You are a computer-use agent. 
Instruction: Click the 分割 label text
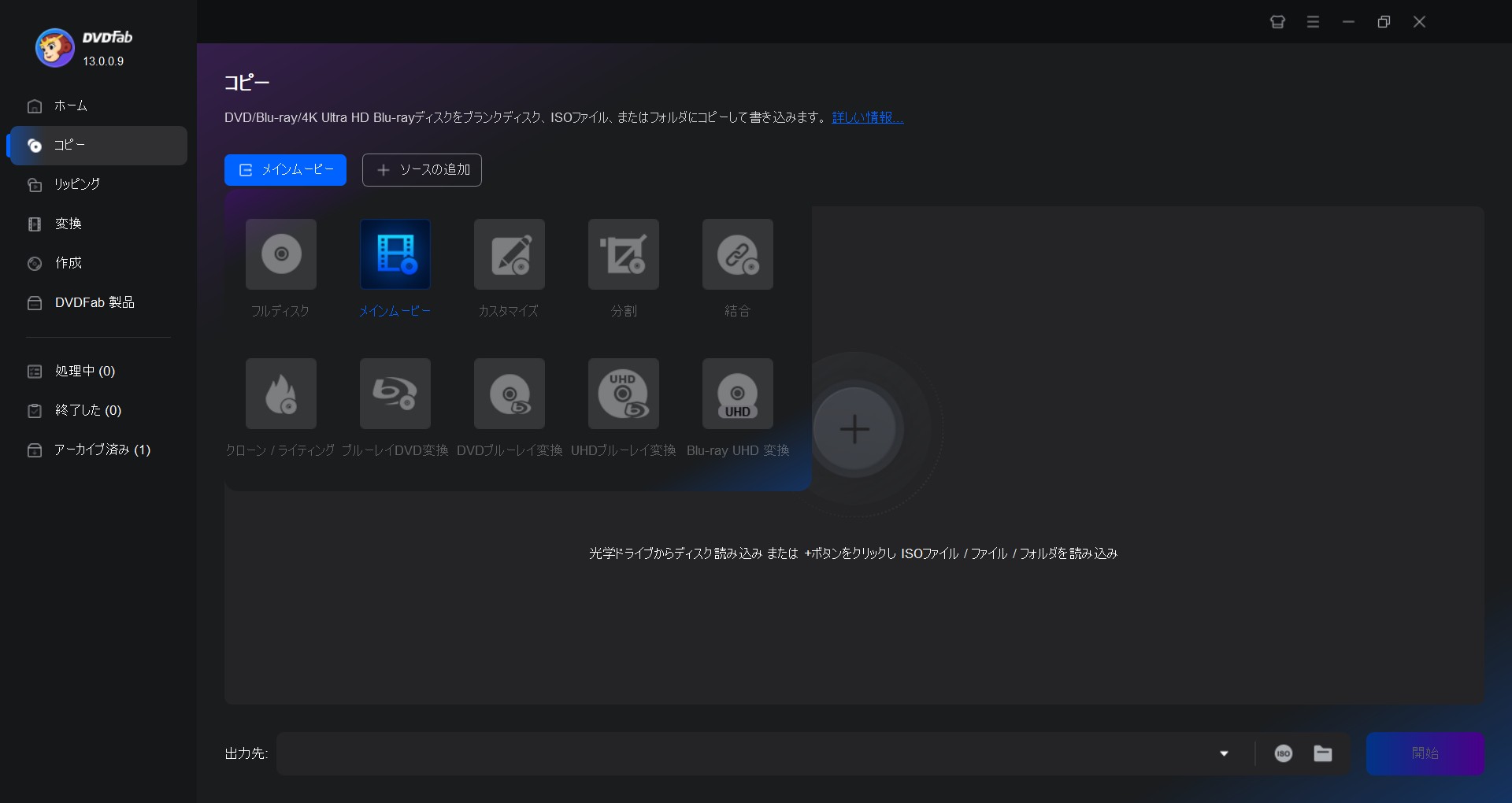click(x=624, y=311)
